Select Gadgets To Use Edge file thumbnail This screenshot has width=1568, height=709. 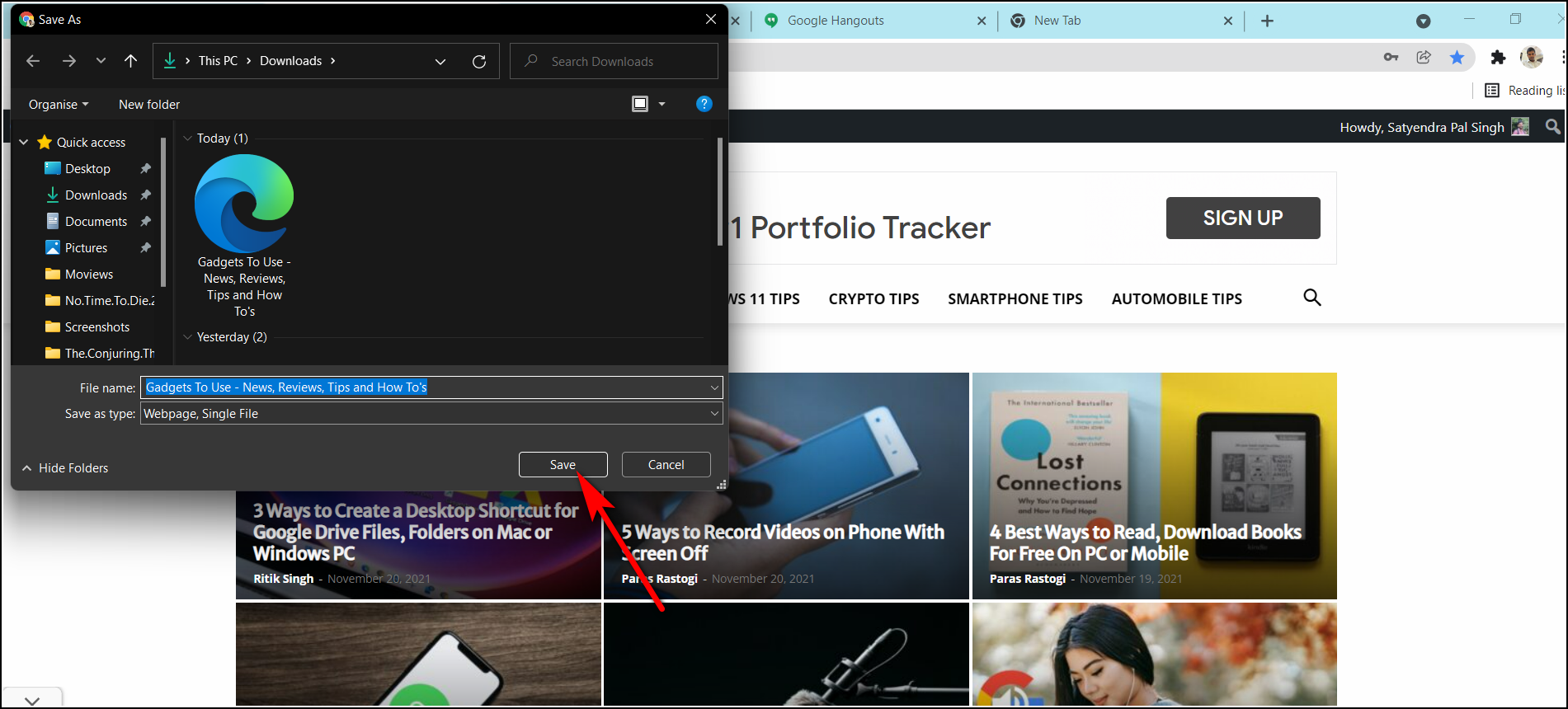(x=244, y=237)
